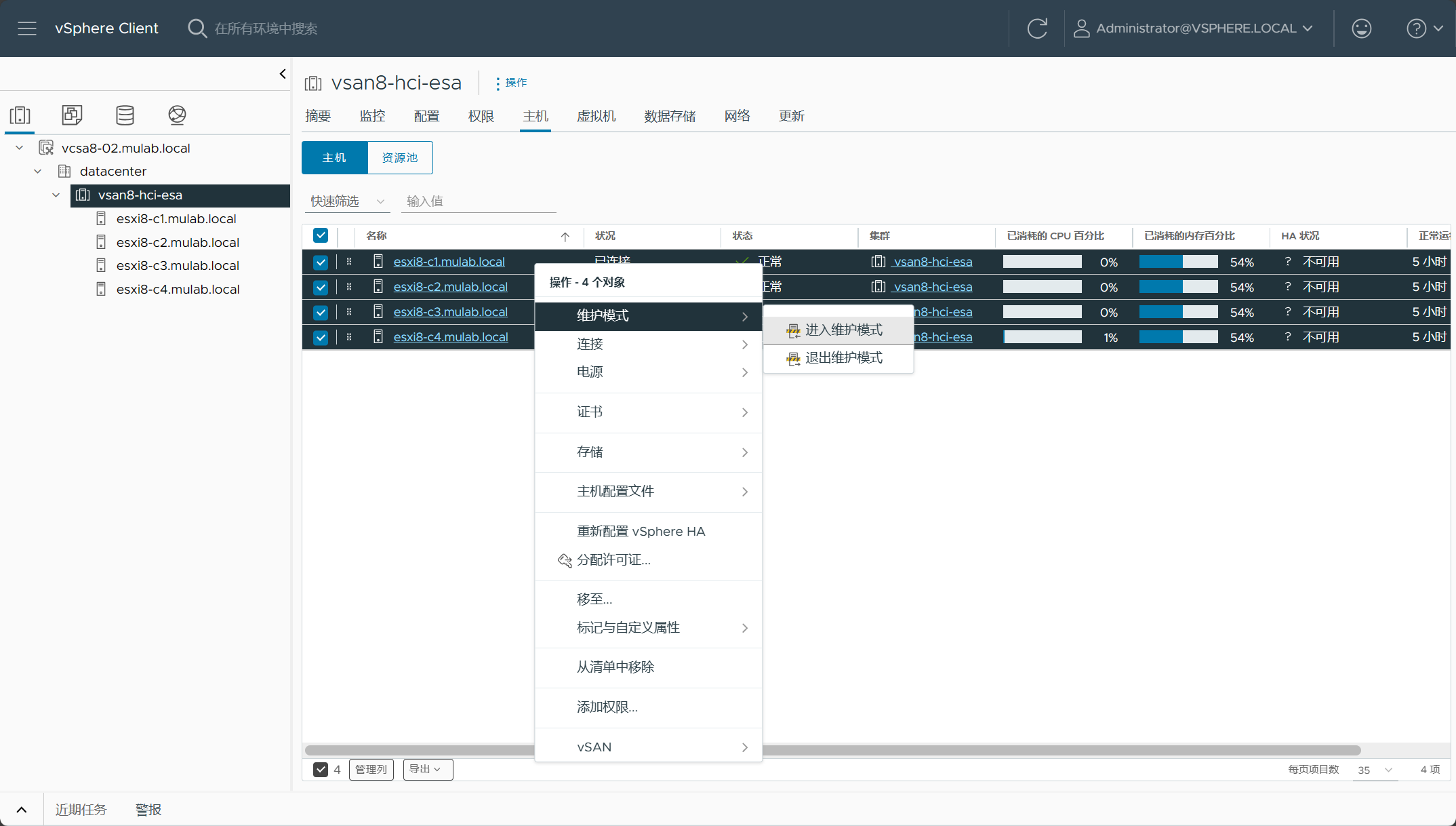Click the 输入值 filter input field
This screenshot has width=1456, height=826.
[479, 201]
